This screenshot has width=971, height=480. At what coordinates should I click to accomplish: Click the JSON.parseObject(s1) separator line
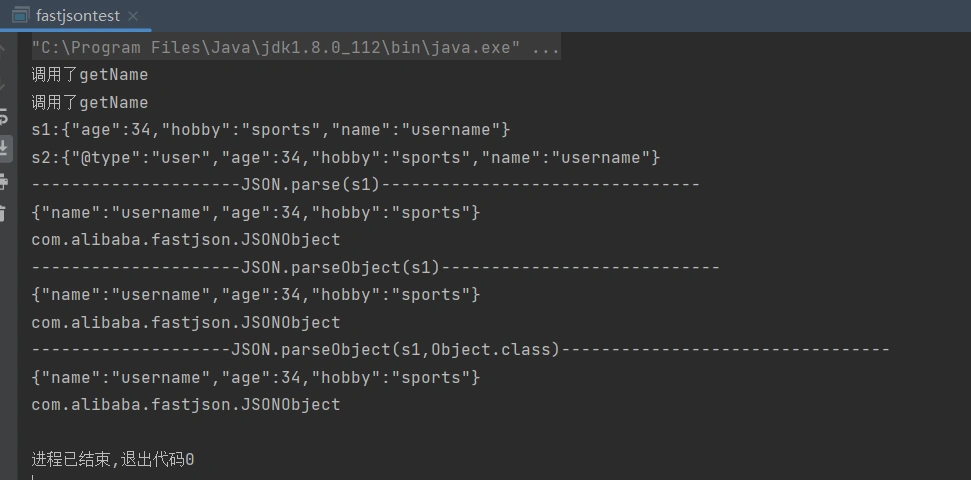click(375, 268)
